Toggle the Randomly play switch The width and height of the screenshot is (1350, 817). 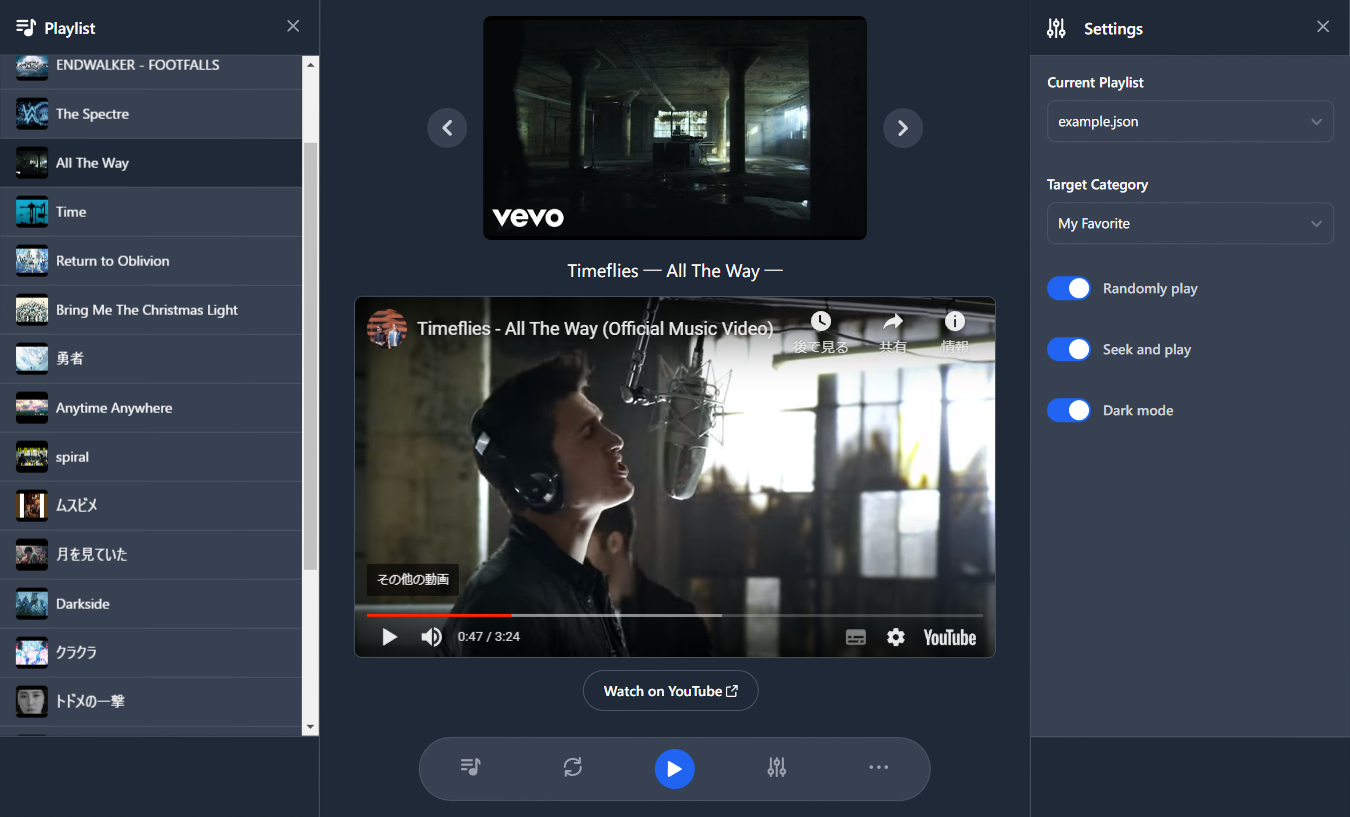point(1069,288)
